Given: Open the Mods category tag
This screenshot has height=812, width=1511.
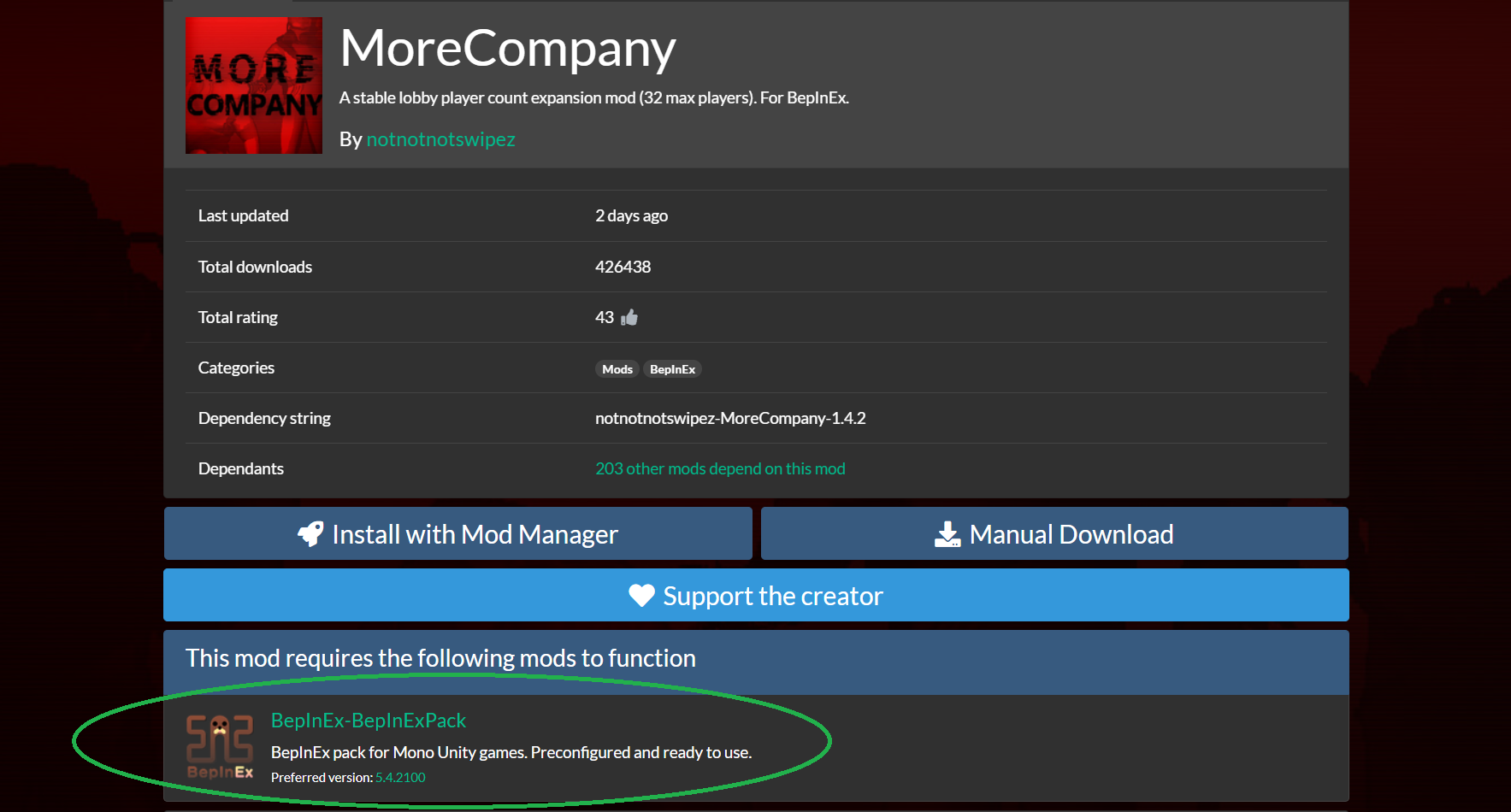Looking at the screenshot, I should coord(617,369).
